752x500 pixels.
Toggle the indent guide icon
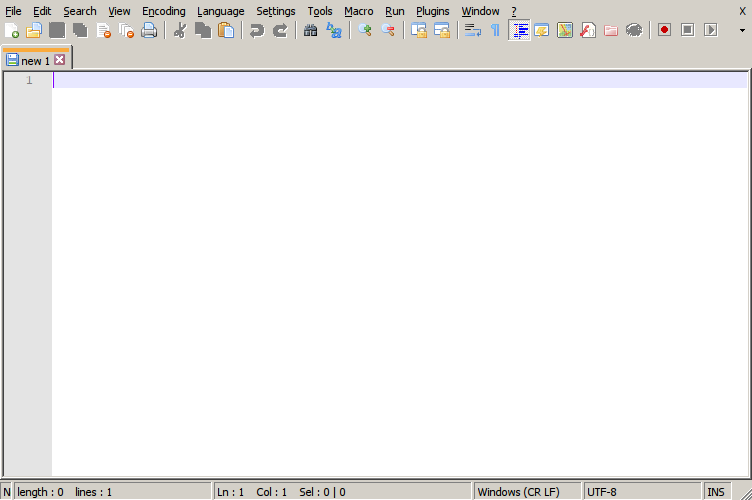pyautogui.click(x=519, y=31)
